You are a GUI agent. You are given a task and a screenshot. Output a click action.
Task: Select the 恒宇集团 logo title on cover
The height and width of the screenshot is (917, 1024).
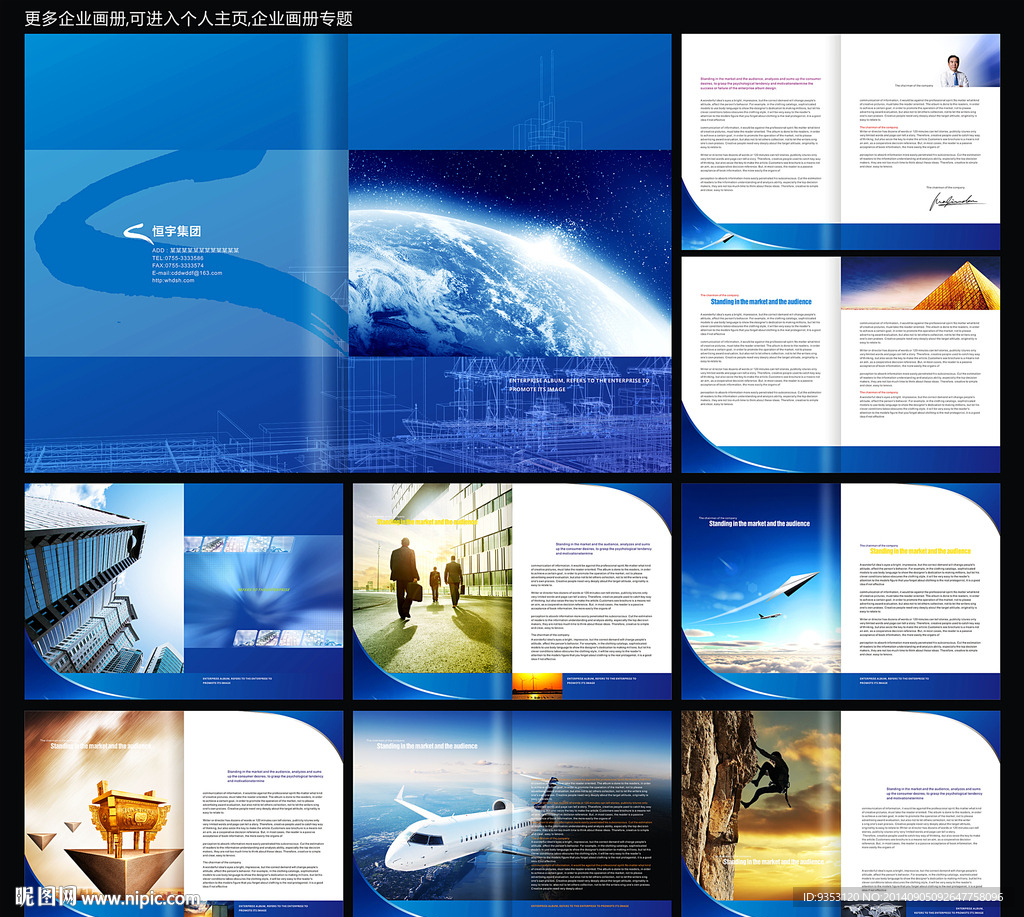pos(176,231)
